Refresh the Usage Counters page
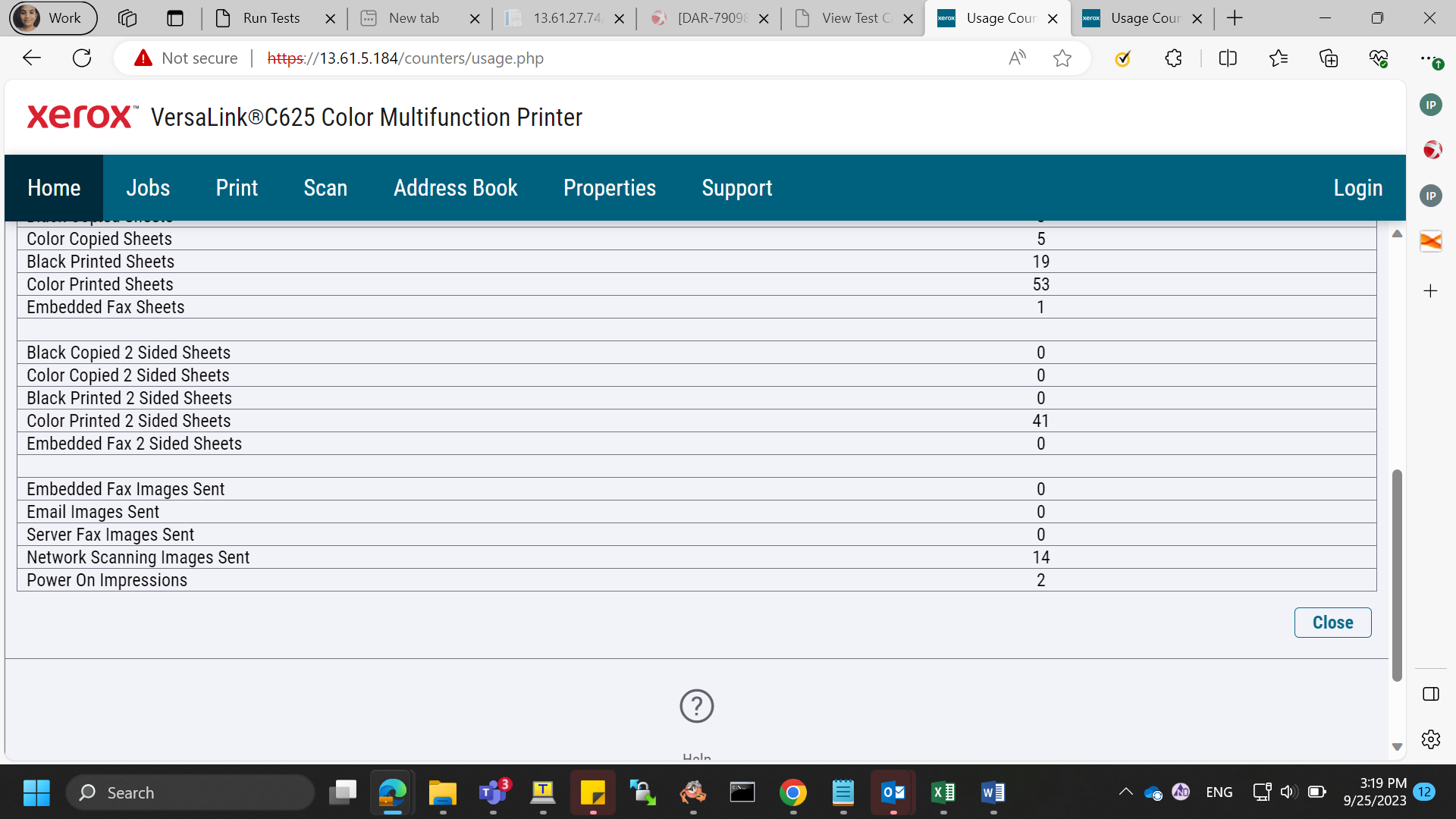Screen dimensions: 1456x819 pyautogui.click(x=82, y=58)
